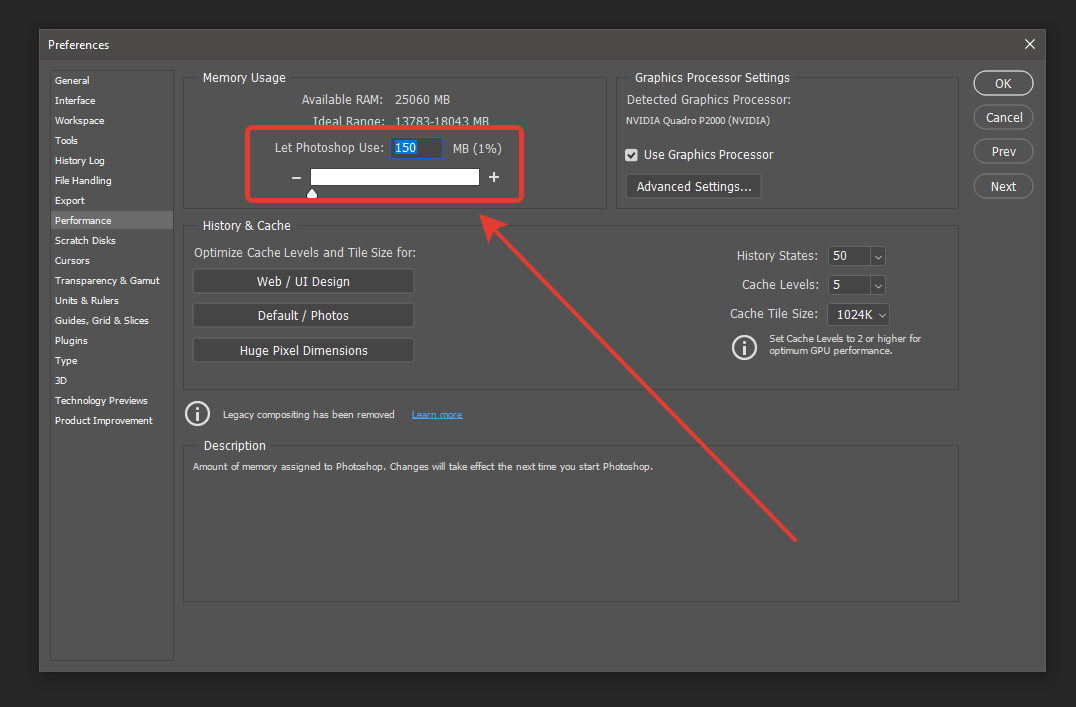This screenshot has width=1076, height=707.
Task: Open Advanced Settings for the graphics processor
Action: 693,186
